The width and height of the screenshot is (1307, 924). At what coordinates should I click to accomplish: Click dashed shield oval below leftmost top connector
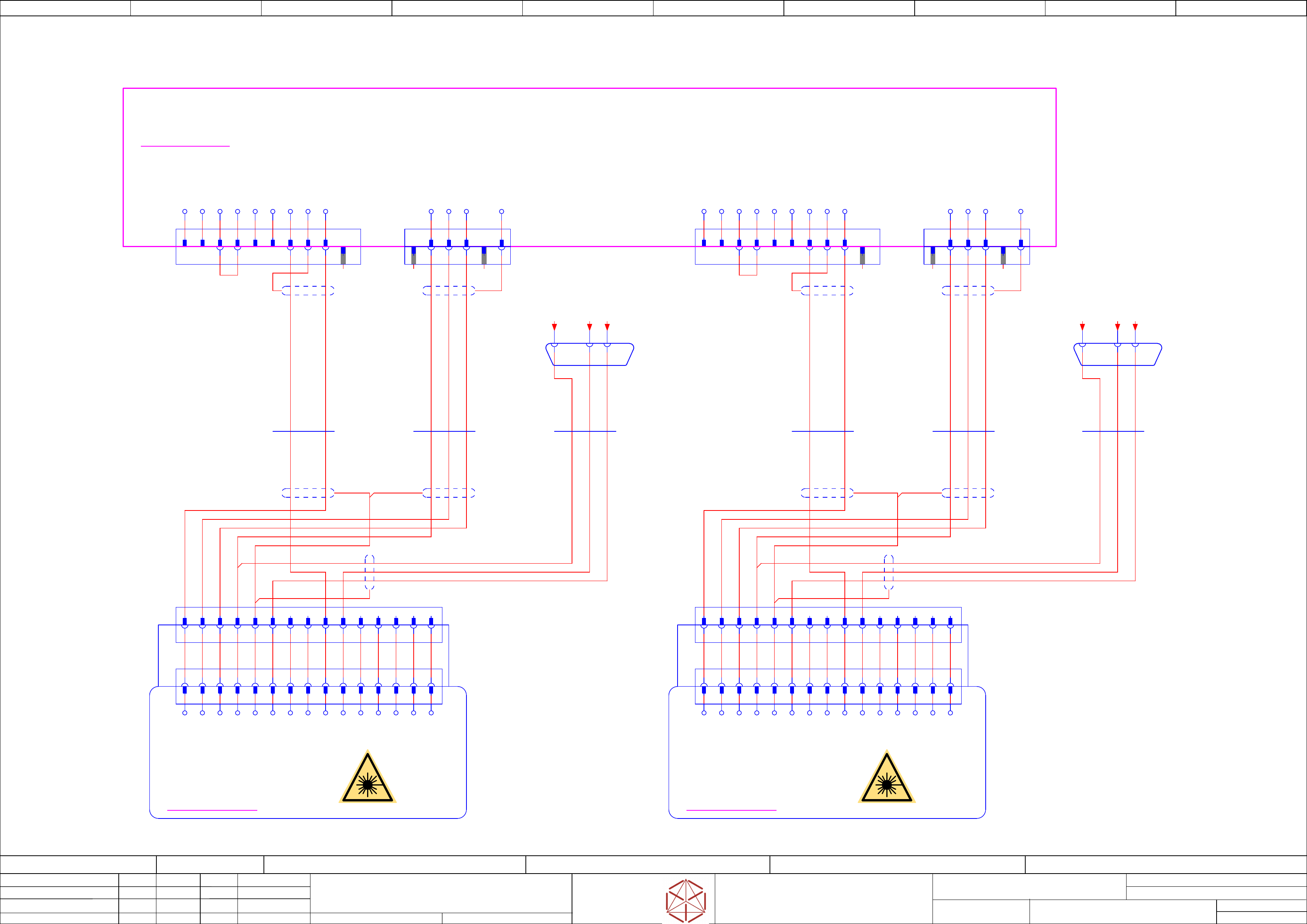pos(308,290)
